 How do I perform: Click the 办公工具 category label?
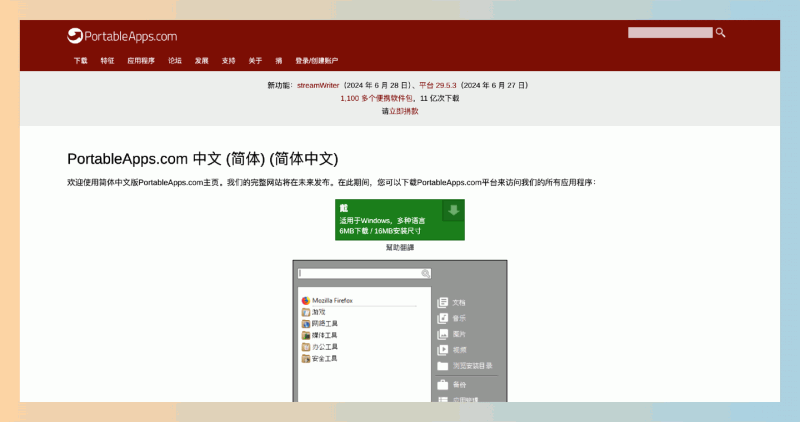(324, 347)
